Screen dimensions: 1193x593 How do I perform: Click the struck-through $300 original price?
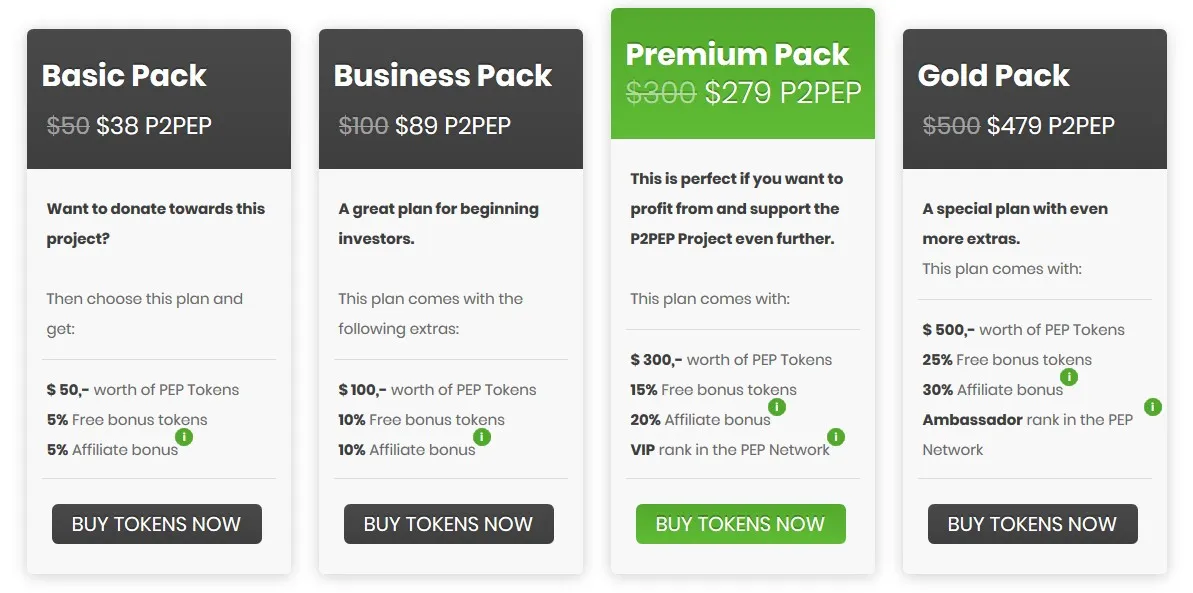pyautogui.click(x=660, y=93)
